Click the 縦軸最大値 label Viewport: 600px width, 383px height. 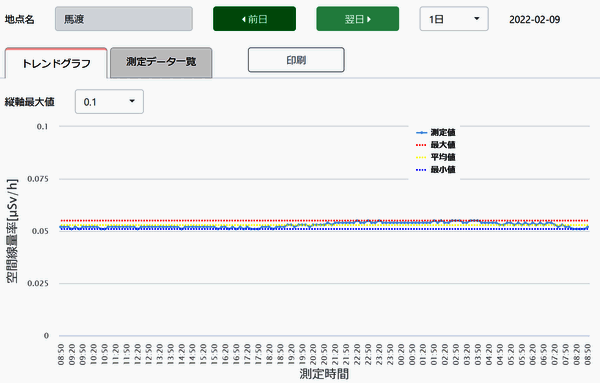[x=29, y=102]
